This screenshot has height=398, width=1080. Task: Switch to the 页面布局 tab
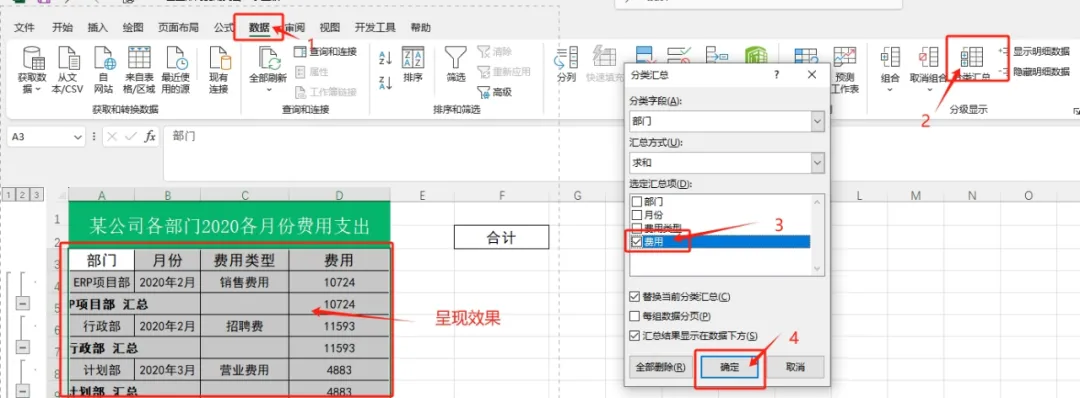[178, 28]
